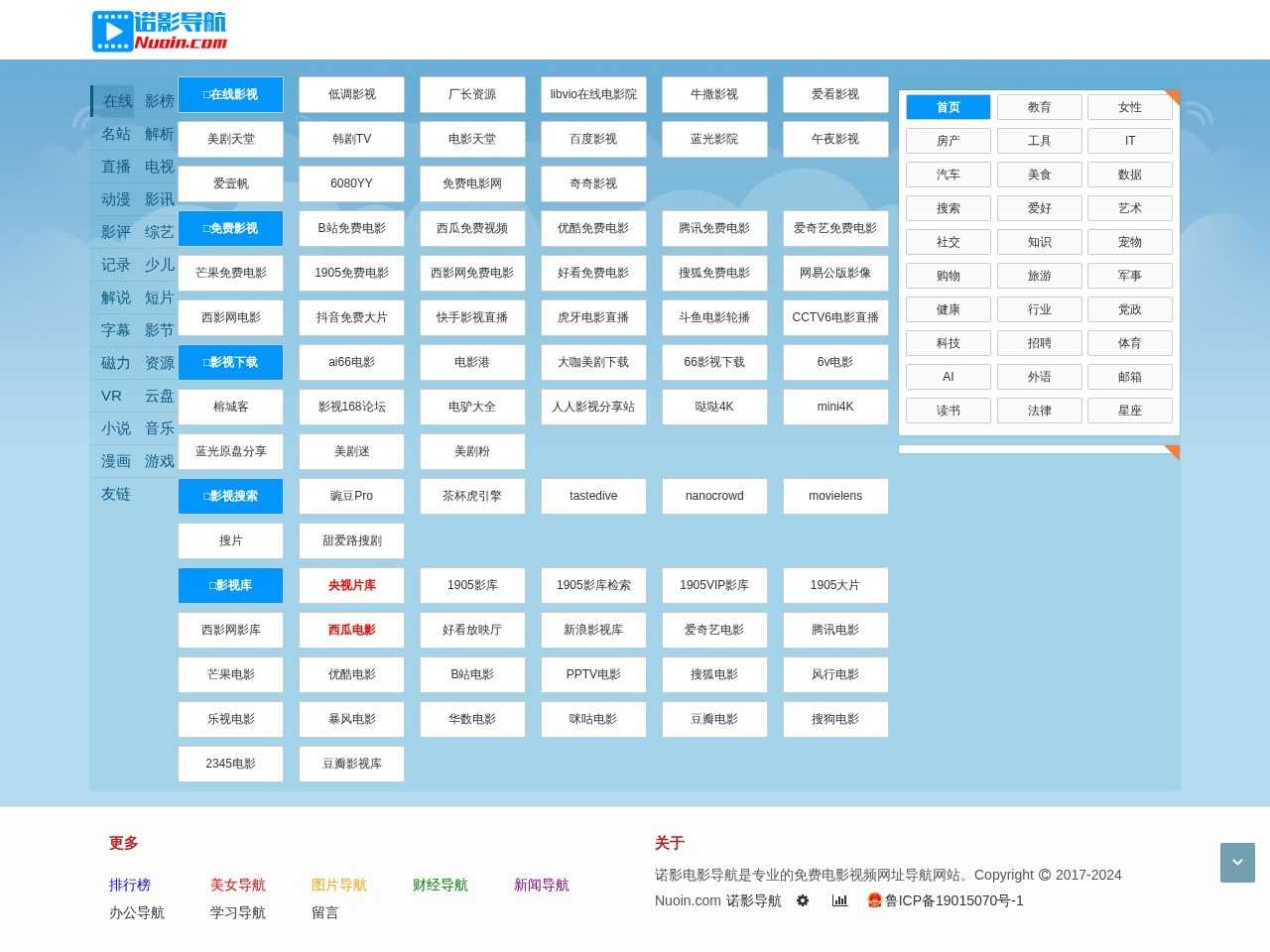The width and height of the screenshot is (1270, 952).
Task: Open the 美食 category
Action: click(x=1039, y=175)
